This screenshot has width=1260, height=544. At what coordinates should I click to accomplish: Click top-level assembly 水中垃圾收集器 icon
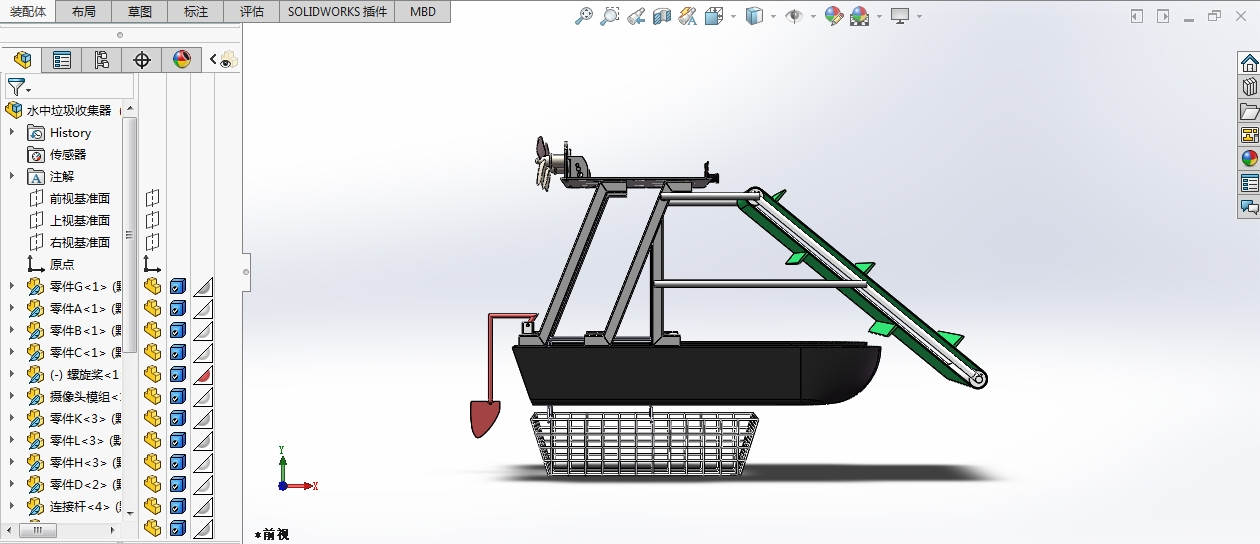14,110
